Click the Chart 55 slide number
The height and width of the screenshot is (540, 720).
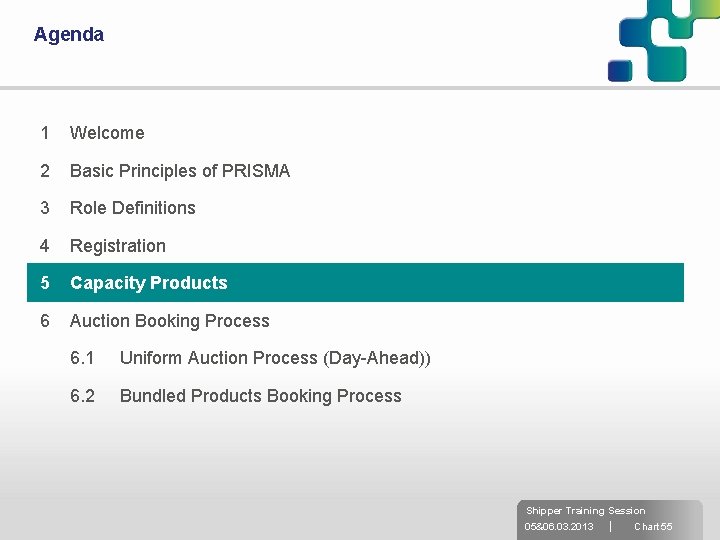point(653,527)
